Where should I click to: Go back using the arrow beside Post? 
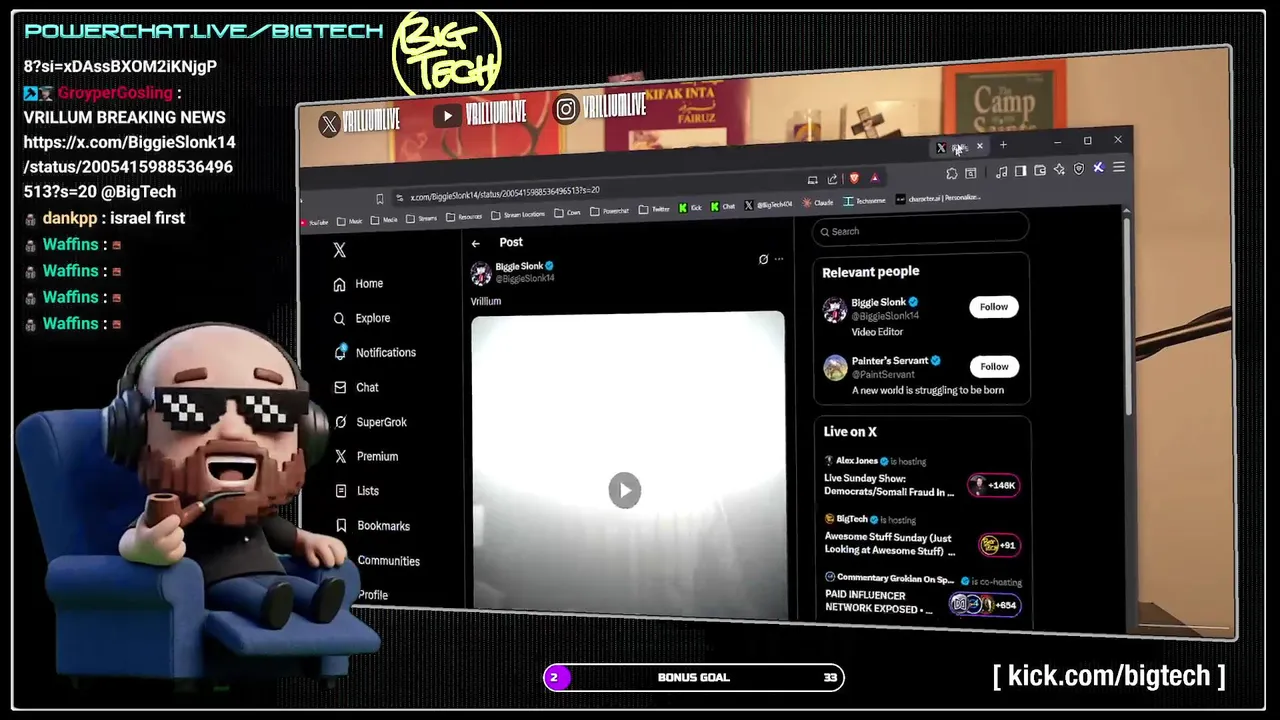476,243
